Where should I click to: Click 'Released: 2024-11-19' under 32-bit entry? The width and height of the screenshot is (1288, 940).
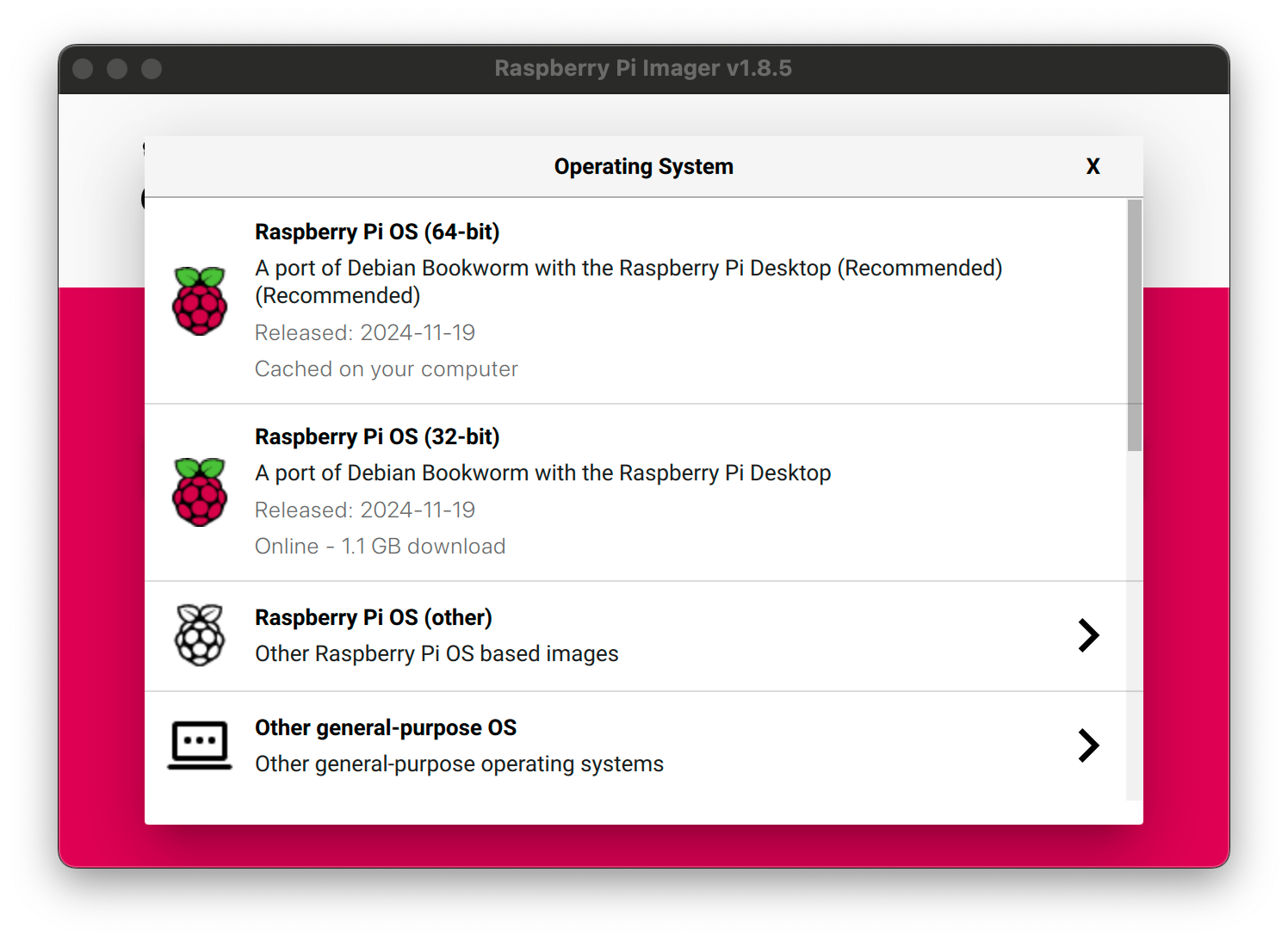tap(365, 510)
